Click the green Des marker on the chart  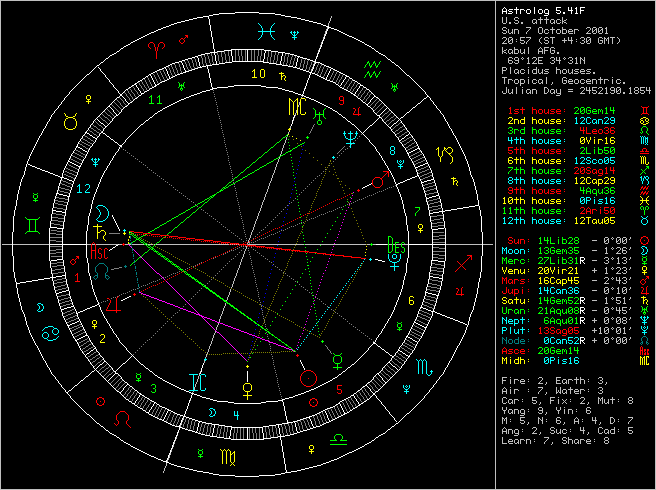tap(395, 244)
